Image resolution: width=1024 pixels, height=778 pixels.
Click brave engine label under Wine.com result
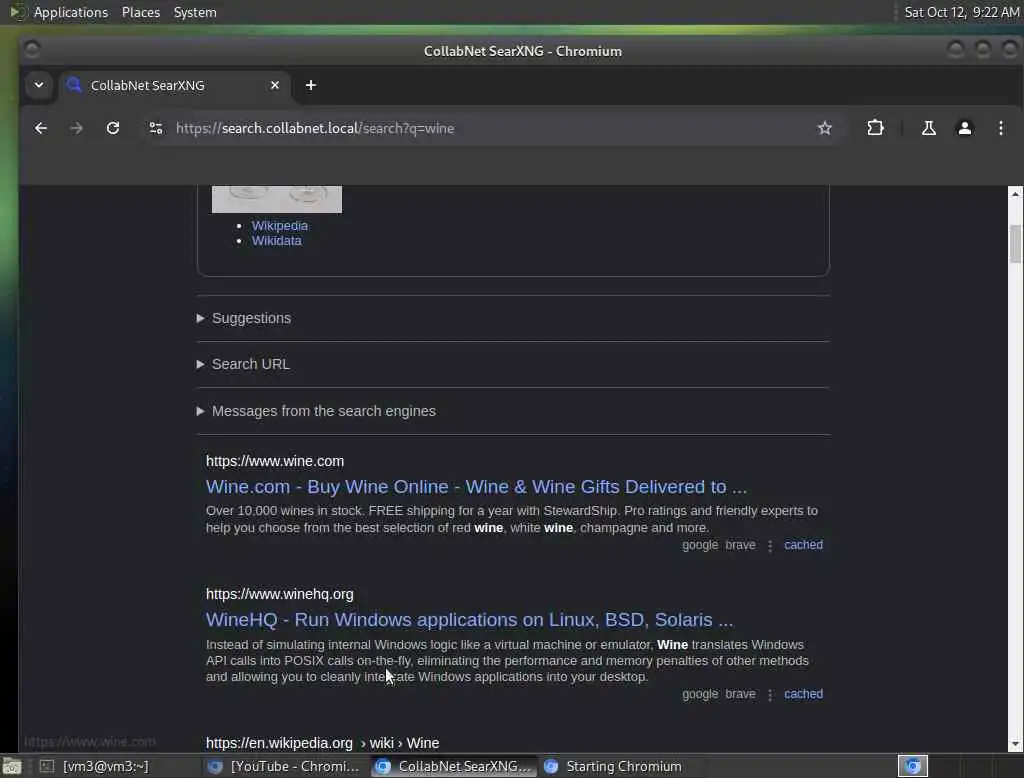(740, 545)
